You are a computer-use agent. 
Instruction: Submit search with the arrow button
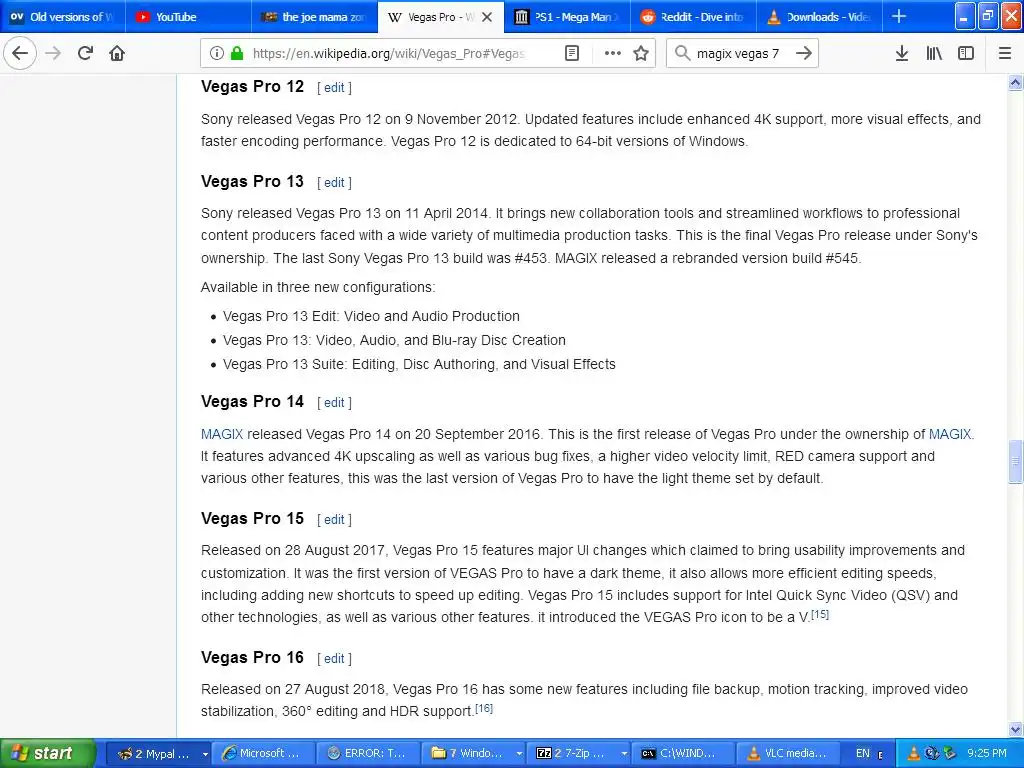pyautogui.click(x=804, y=53)
